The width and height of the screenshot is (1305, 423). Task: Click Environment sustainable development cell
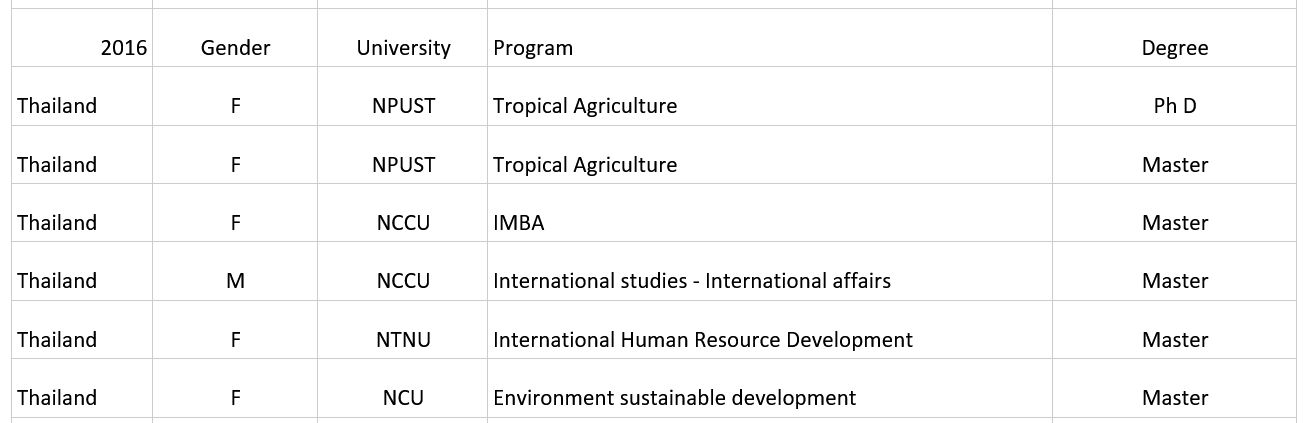coord(770,398)
